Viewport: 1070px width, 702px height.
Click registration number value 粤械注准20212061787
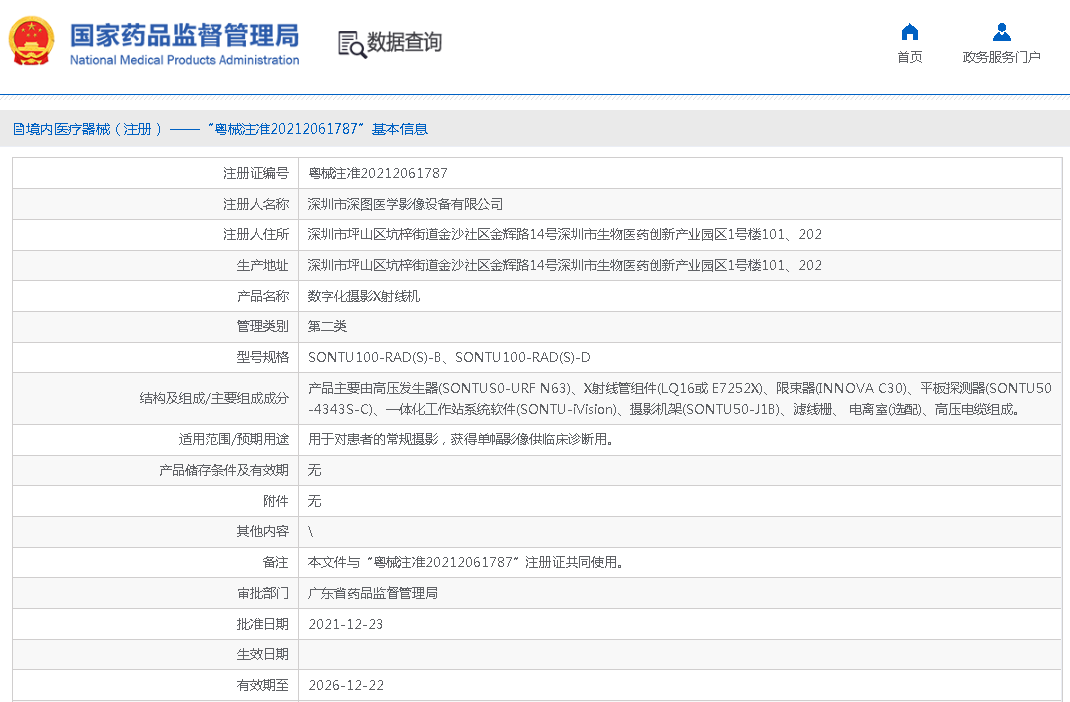(x=377, y=173)
